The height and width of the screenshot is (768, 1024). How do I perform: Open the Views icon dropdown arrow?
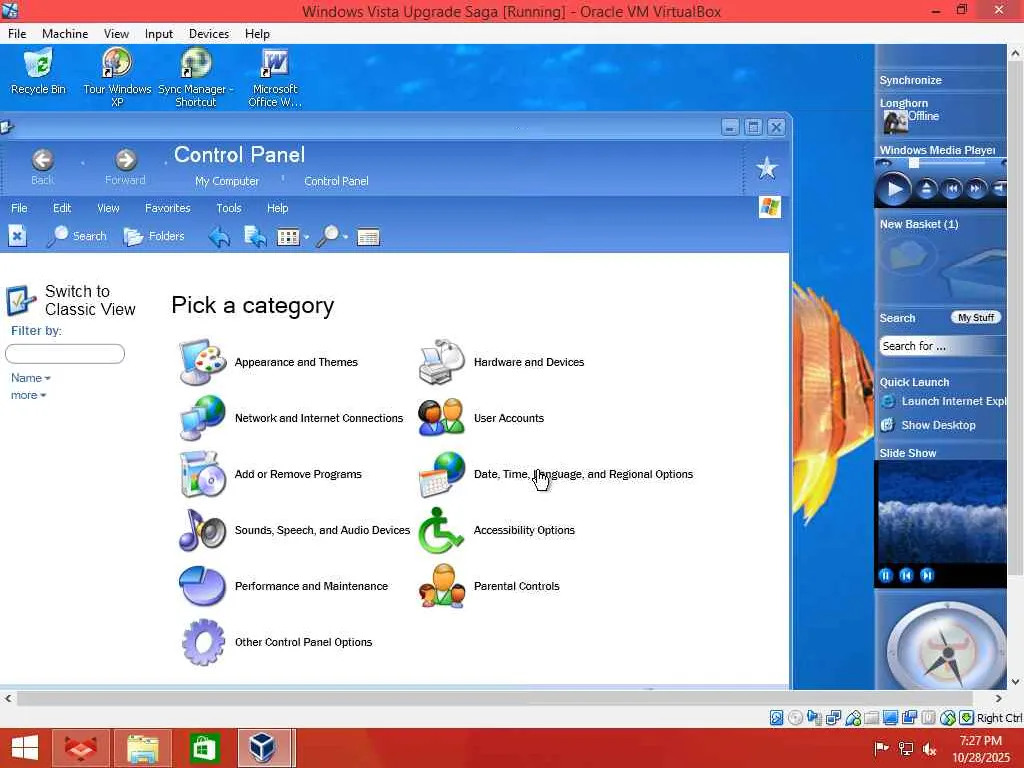(x=306, y=238)
